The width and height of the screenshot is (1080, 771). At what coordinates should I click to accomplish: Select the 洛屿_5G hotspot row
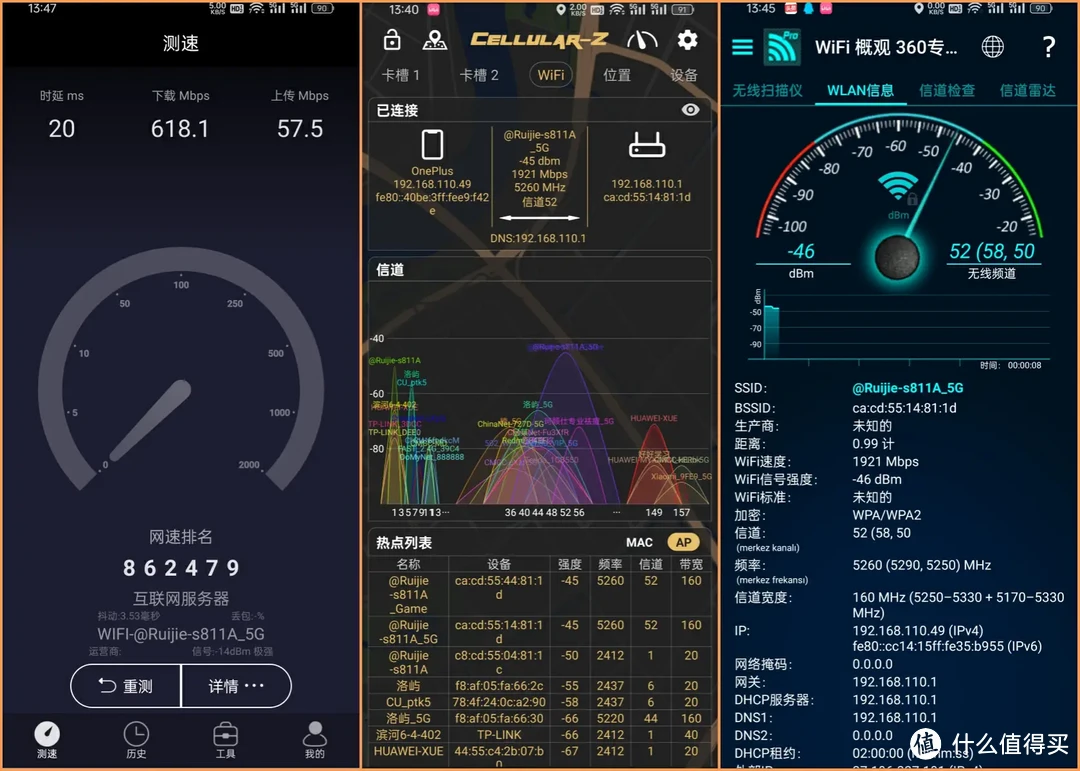point(539,718)
